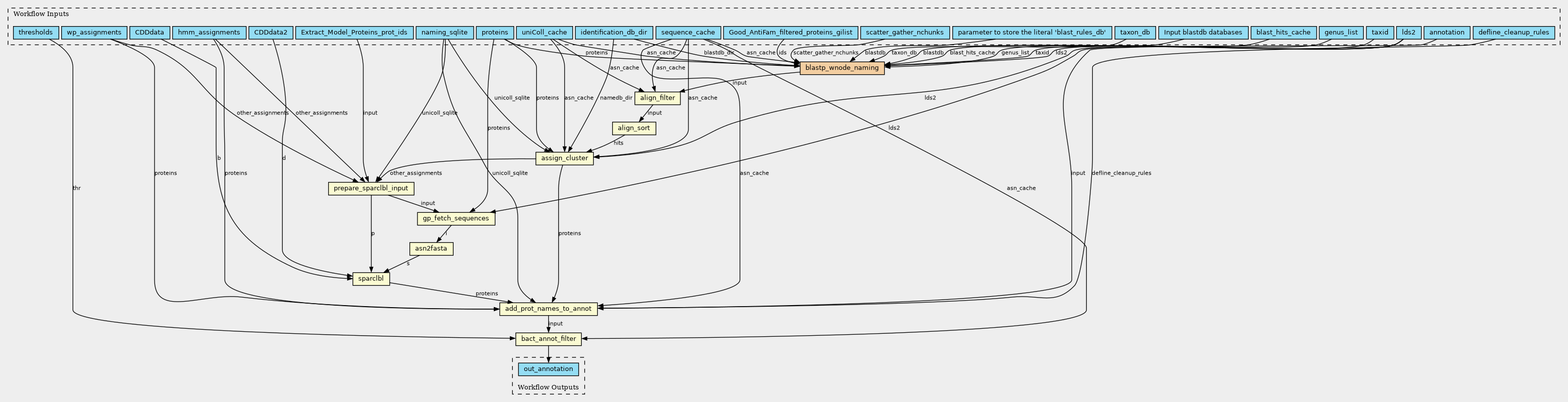Screen dimensions: 1568x402
Task: Select the align_filter step node
Action: tap(657, 98)
